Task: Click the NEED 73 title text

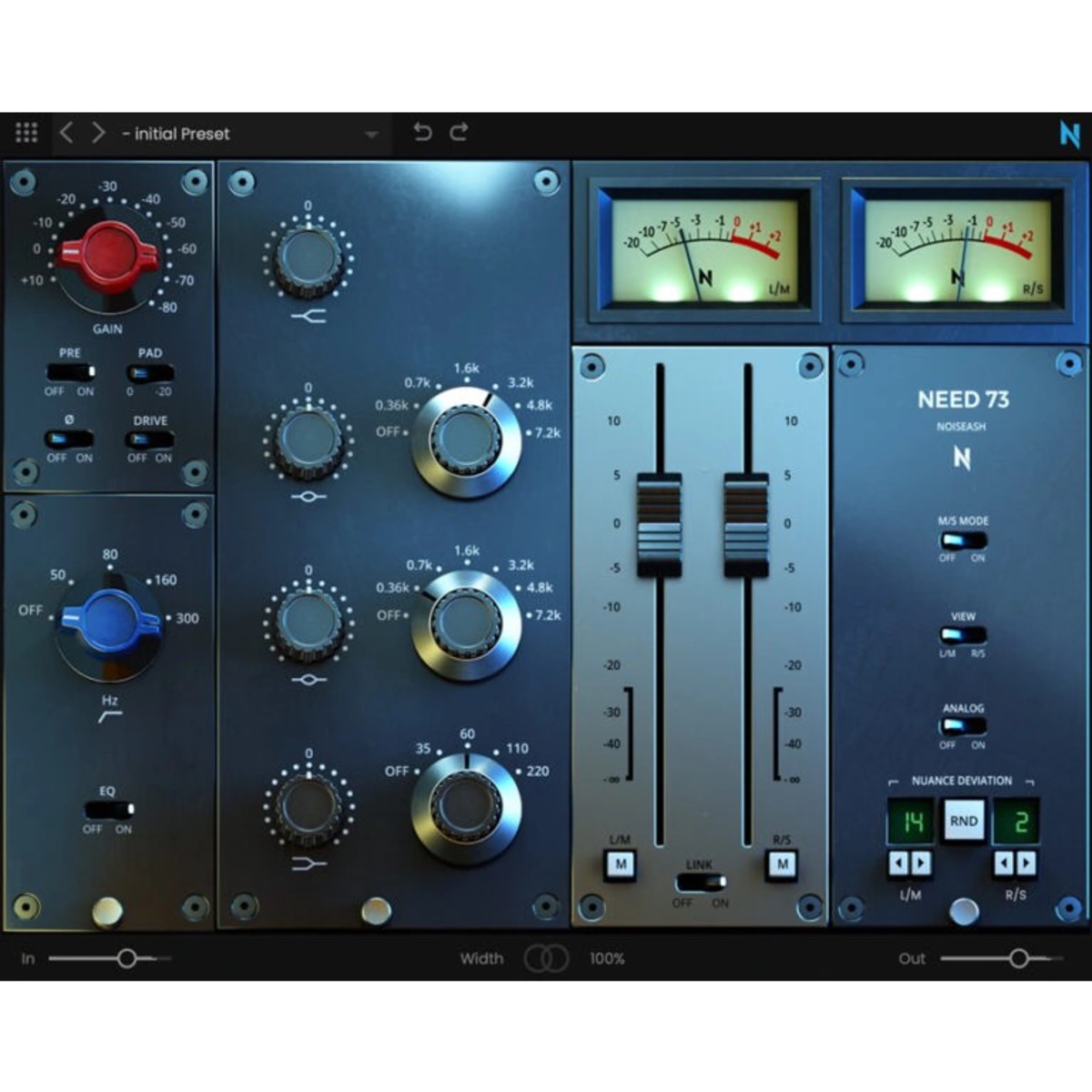Action: (963, 399)
